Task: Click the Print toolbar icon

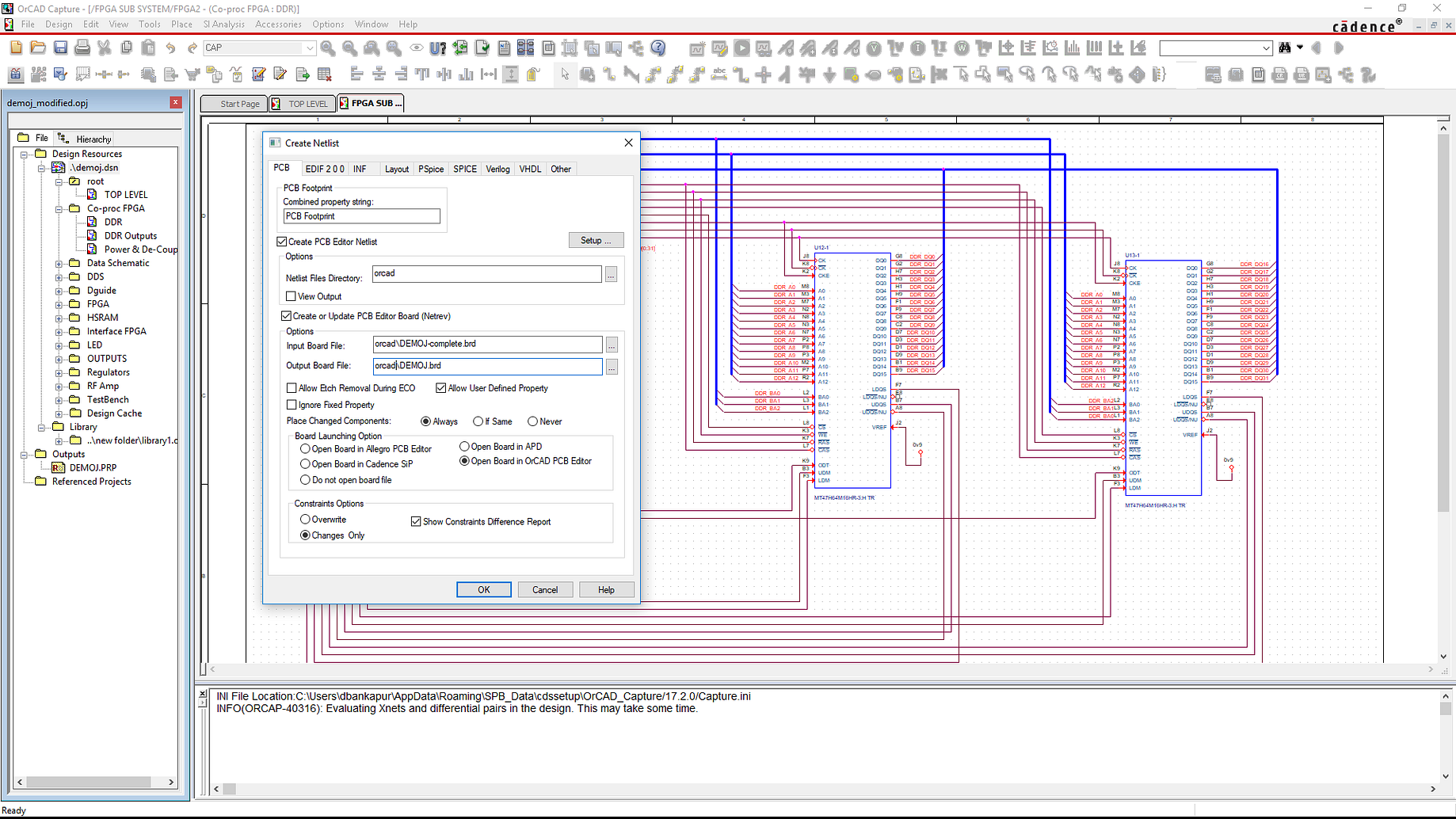Action: click(82, 48)
